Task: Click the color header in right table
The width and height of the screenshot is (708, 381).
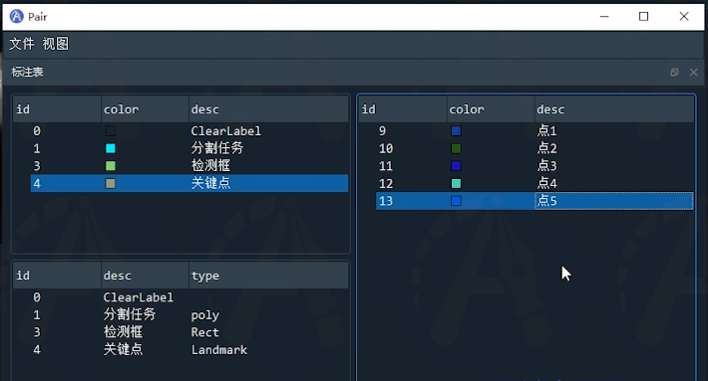Action: [491, 109]
